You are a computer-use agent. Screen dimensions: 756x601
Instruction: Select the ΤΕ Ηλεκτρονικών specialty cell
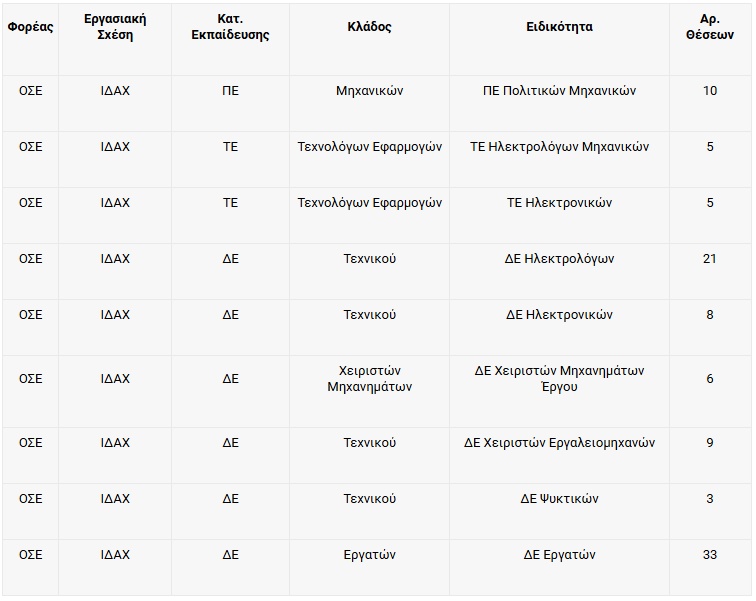coord(559,203)
